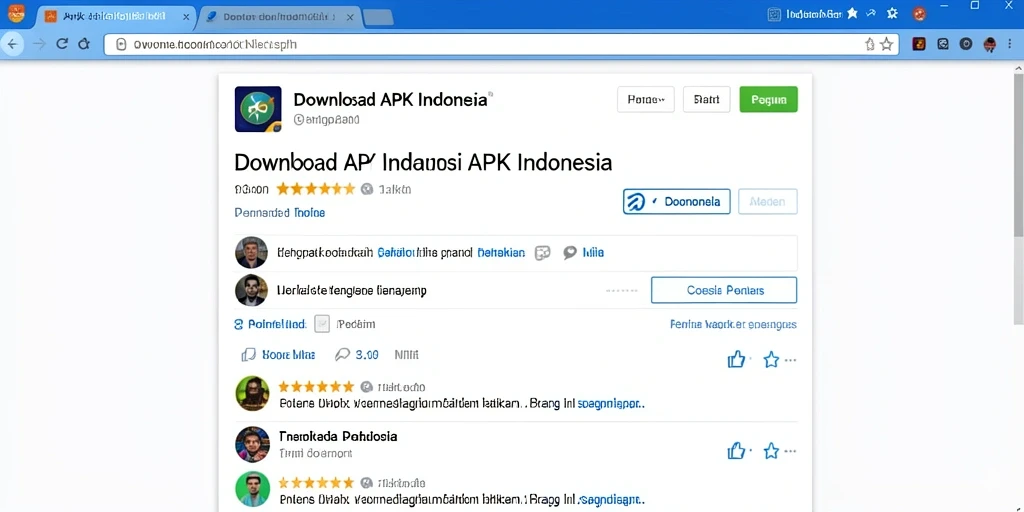Open the blue 'Deltakian' link
The height and width of the screenshot is (512, 1024).
point(502,252)
